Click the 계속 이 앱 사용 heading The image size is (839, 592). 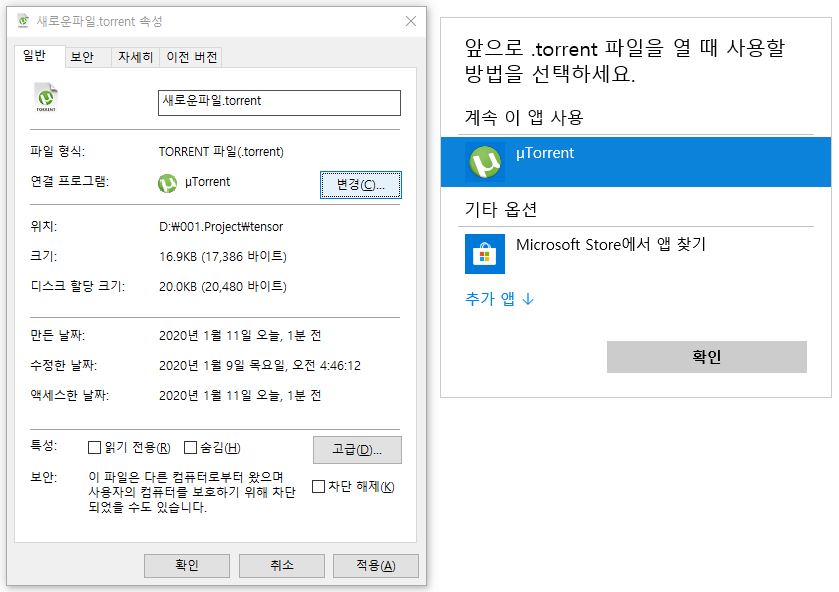(524, 117)
